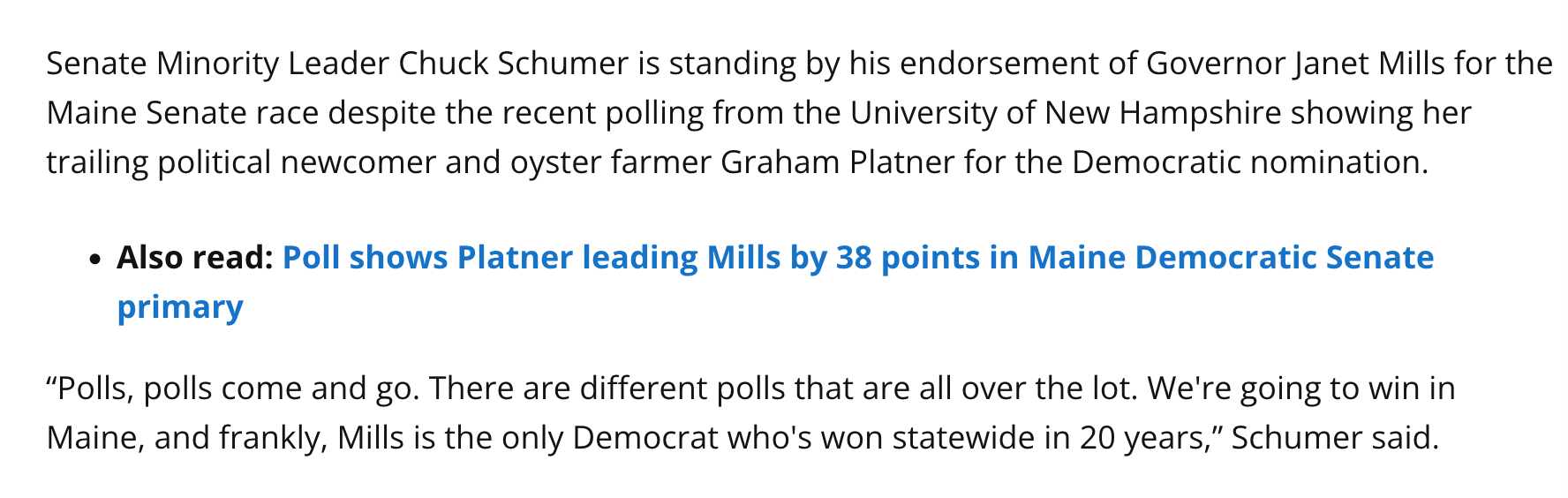
Task: Click 'Maine Democratic Senate' in the link
Action: [x=1231, y=258]
